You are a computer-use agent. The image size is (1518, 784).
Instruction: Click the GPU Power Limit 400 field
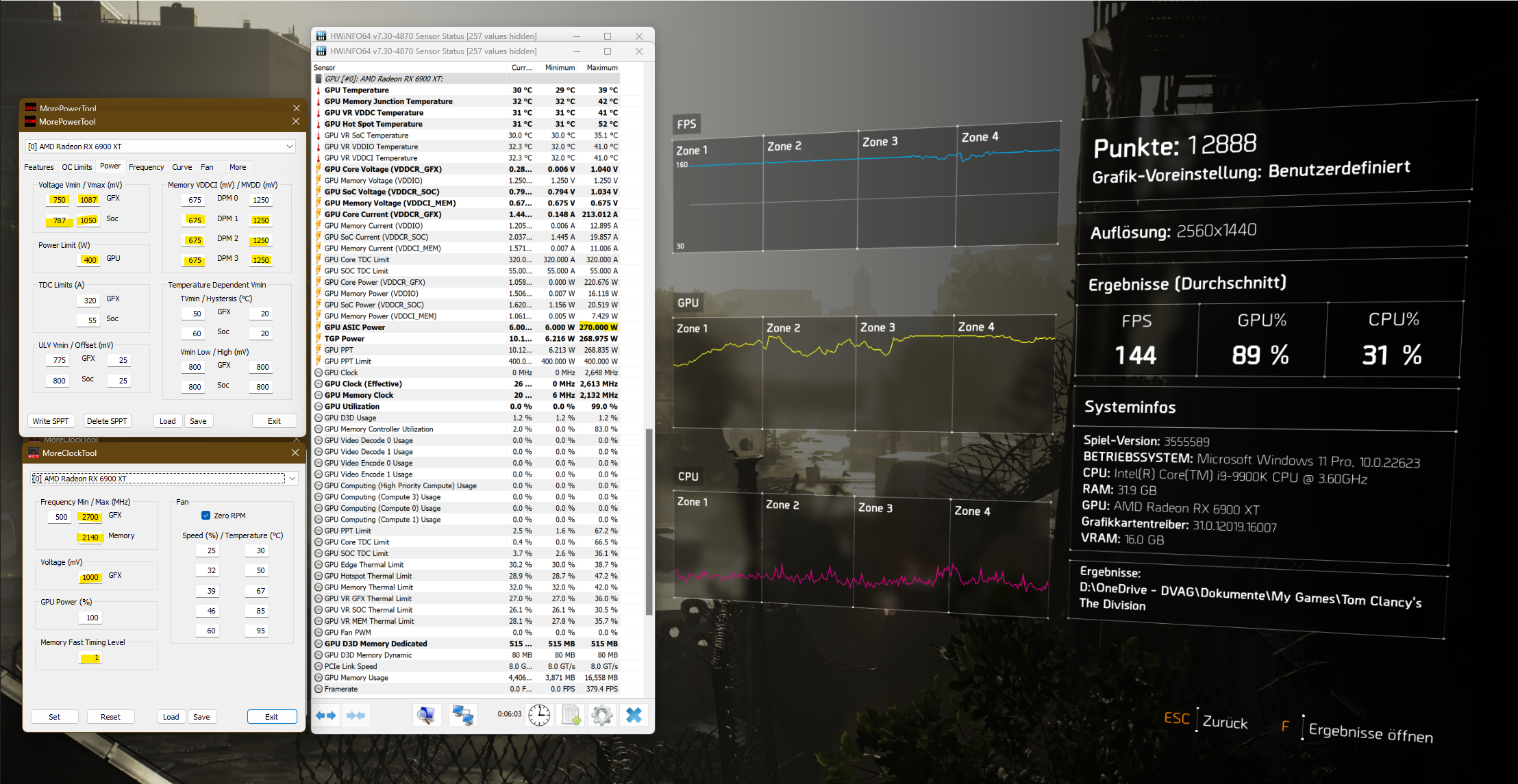90,260
